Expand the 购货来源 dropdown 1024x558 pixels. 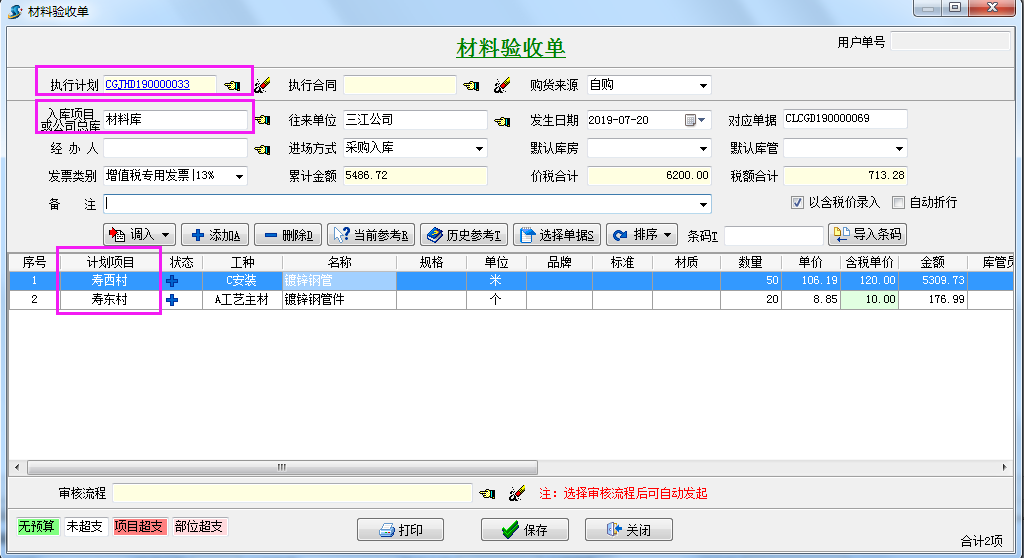(x=704, y=85)
